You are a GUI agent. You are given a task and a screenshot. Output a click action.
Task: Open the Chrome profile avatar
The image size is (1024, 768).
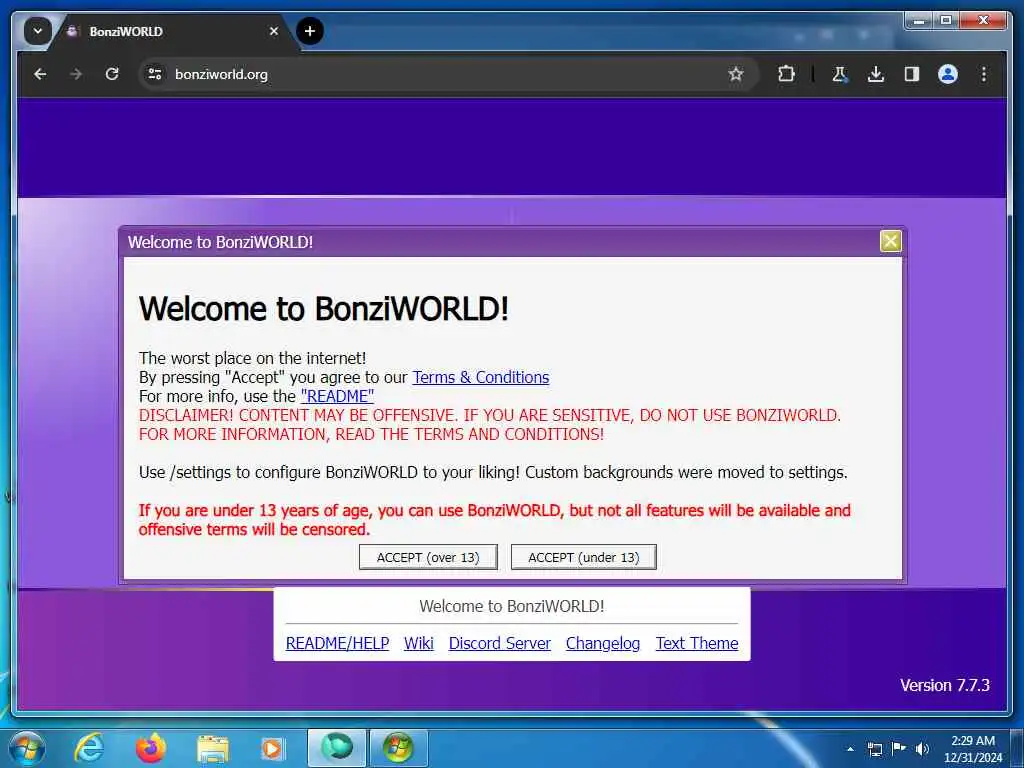tap(948, 74)
